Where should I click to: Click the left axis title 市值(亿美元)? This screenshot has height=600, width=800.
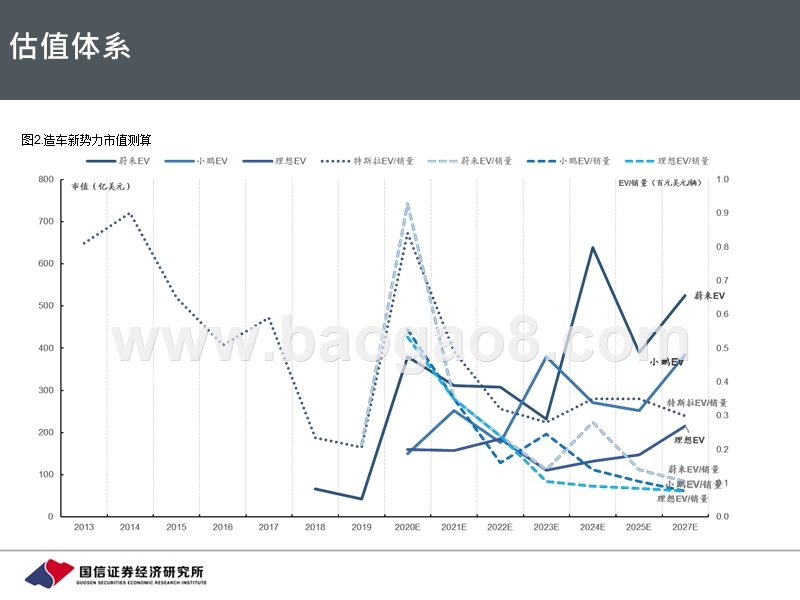point(101,186)
